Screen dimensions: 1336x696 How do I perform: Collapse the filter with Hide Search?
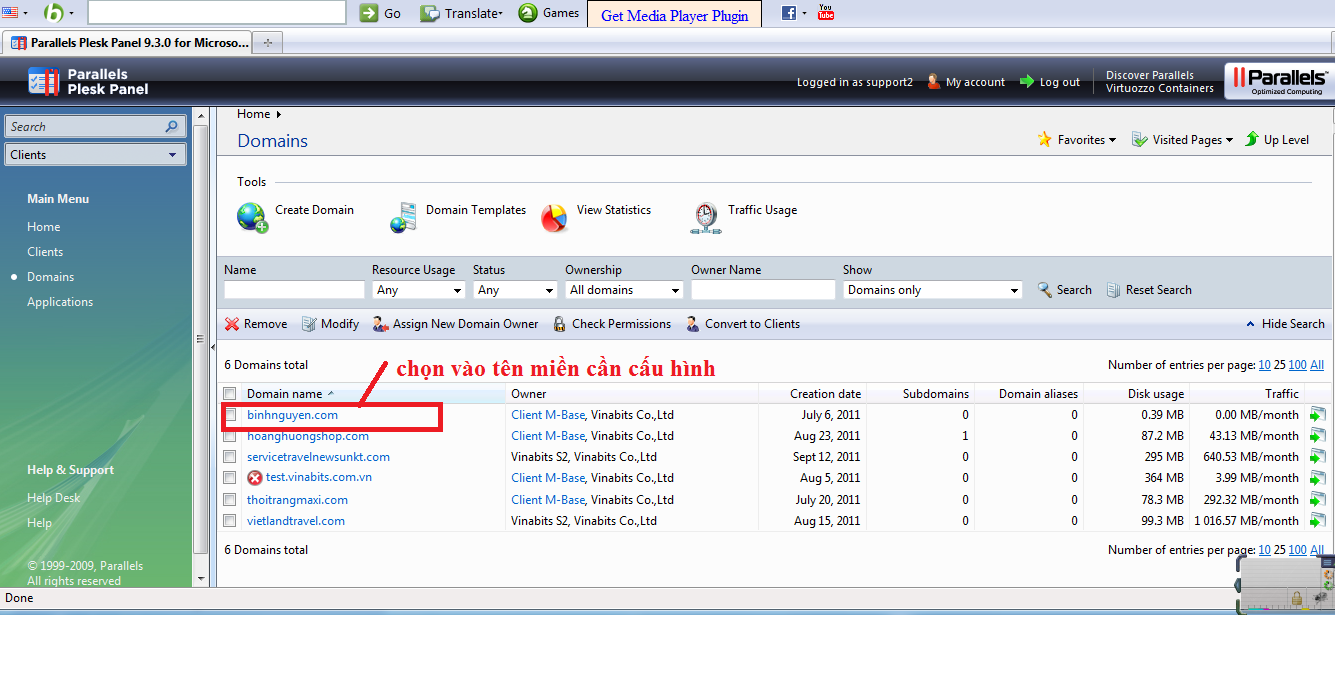click(1286, 324)
